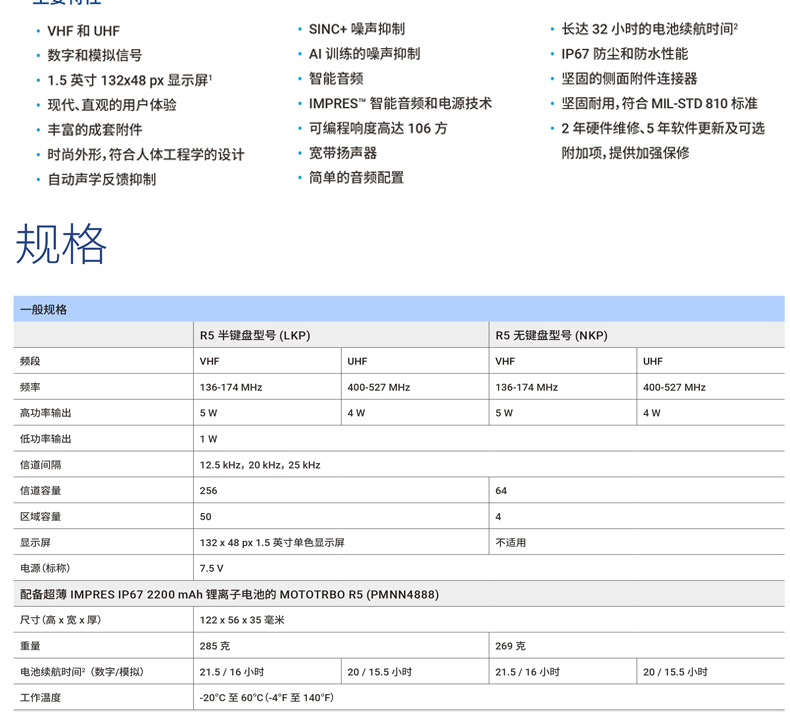Select channel capacity value '256'
The height and width of the screenshot is (712, 790).
[209, 491]
